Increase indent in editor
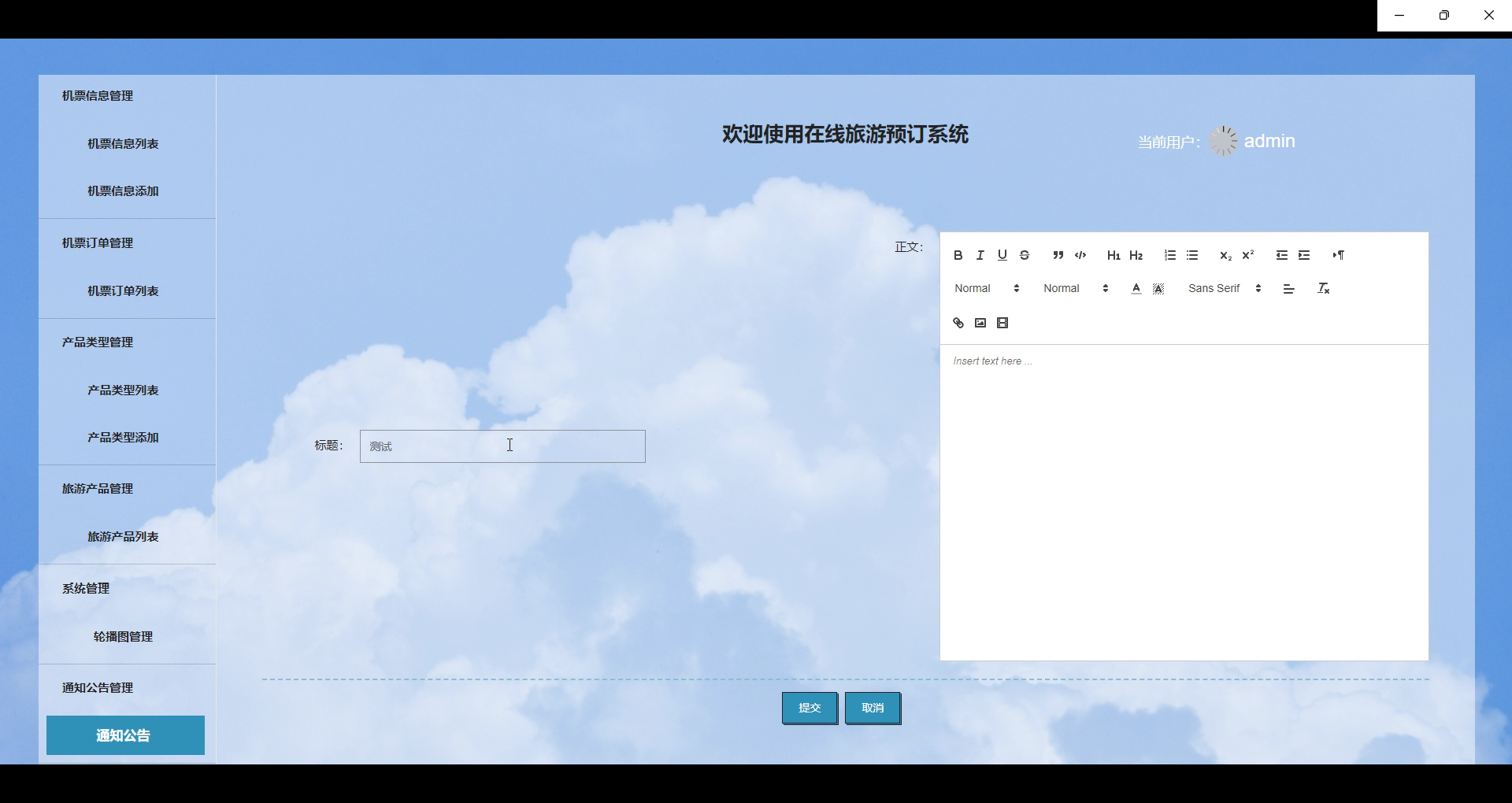Screen dimensions: 1512x803 tap(1303, 255)
